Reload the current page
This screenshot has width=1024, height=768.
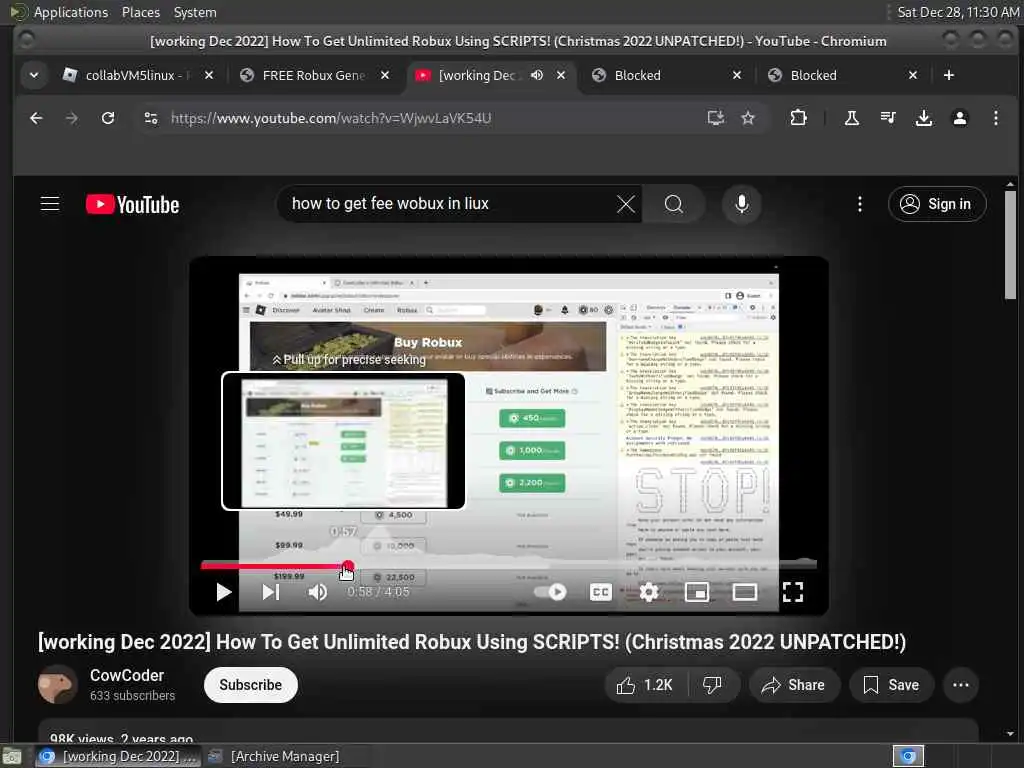(x=108, y=118)
